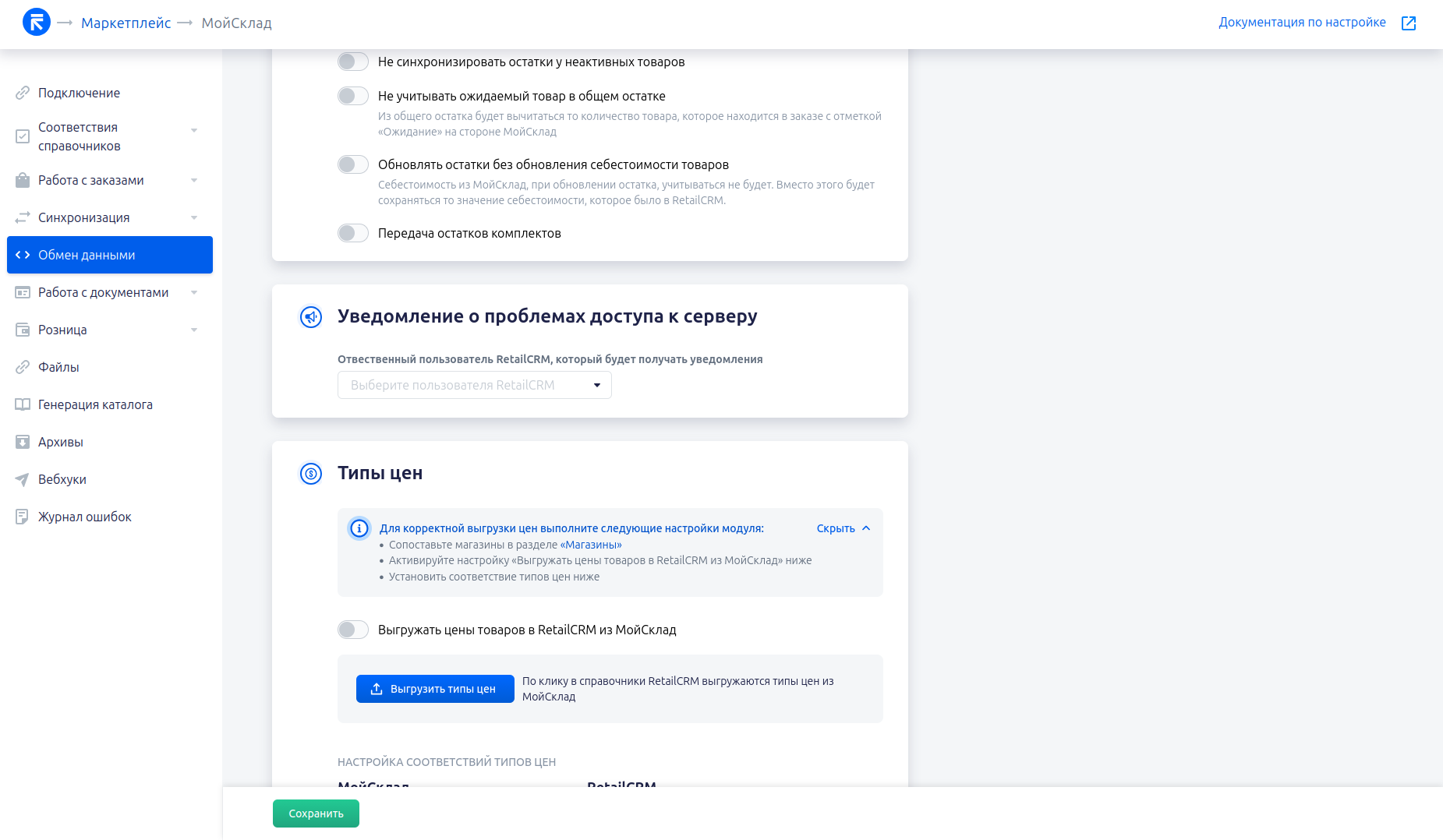This screenshot has height=840, width=1443.
Task: Click the price types coin icon
Action: coord(311,474)
